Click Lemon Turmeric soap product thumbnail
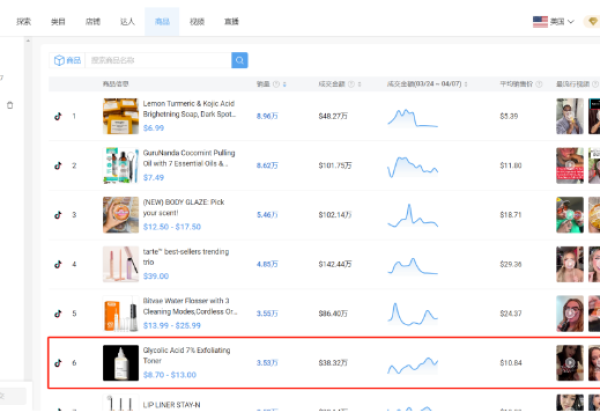The width and height of the screenshot is (600, 420). (x=121, y=116)
